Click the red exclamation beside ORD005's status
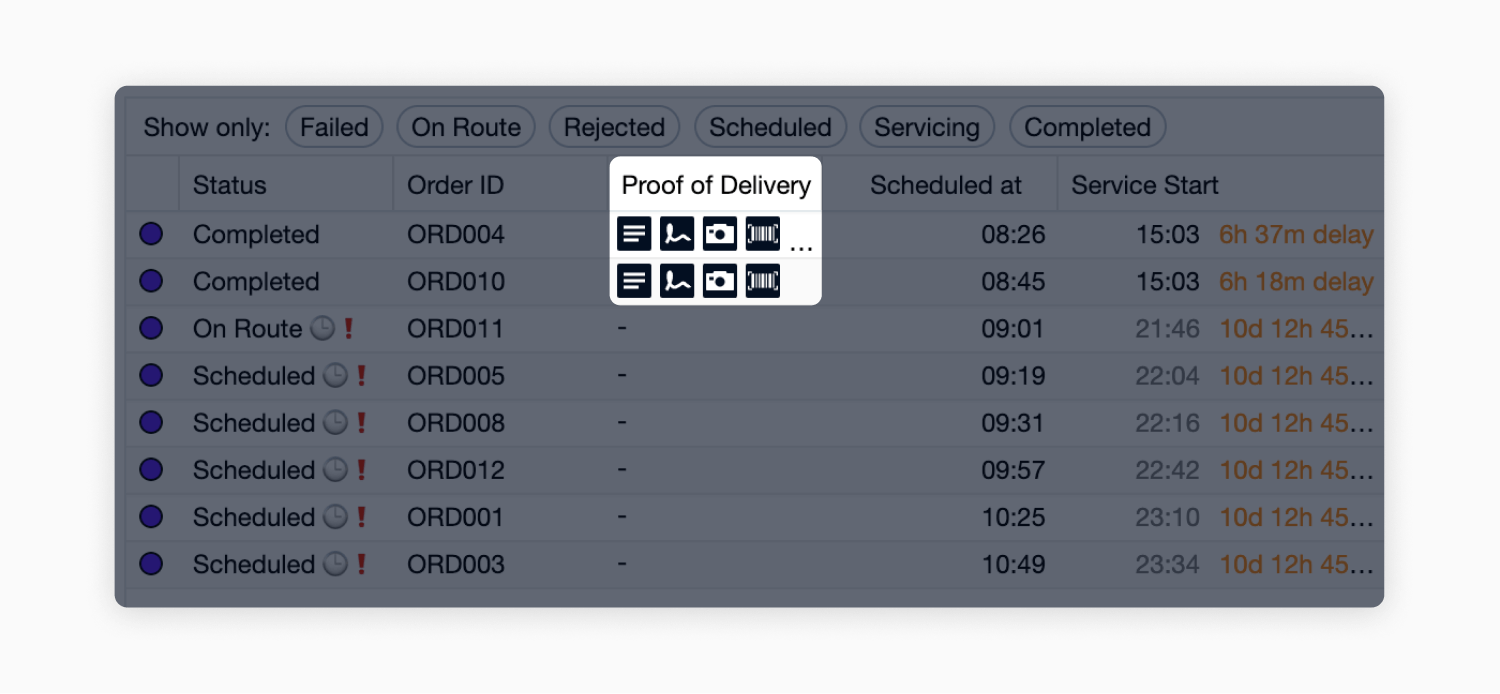This screenshot has width=1500, height=694. [360, 375]
